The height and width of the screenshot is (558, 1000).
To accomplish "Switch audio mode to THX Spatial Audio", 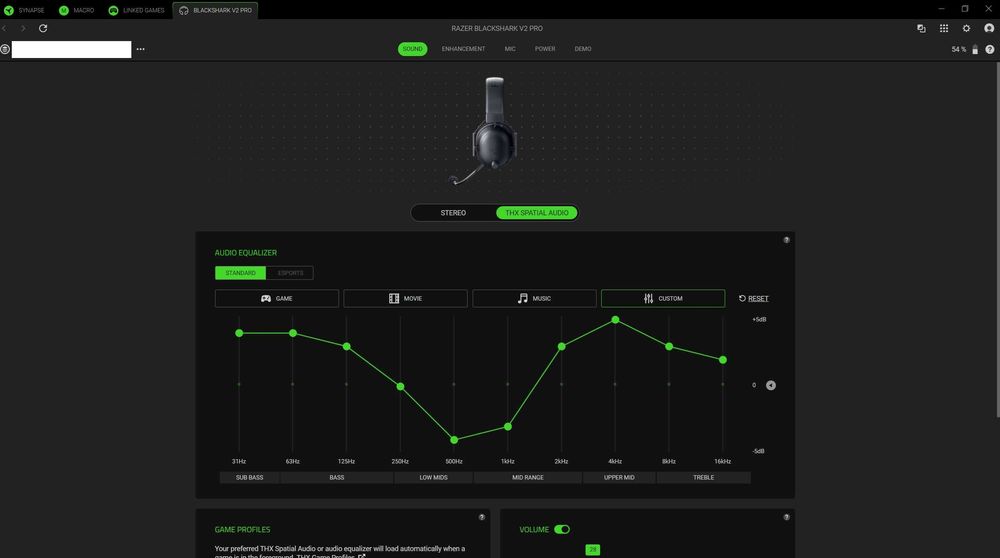I will point(536,213).
